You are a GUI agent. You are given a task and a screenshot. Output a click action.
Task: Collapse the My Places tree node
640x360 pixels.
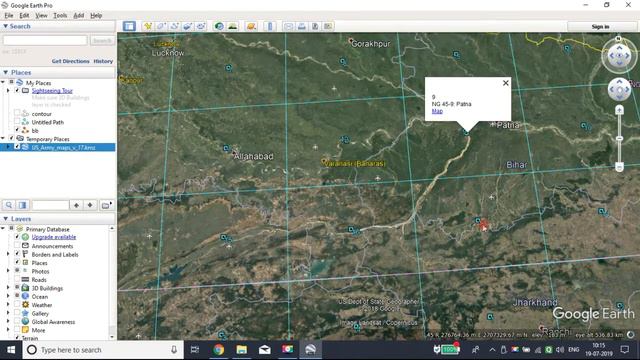pos(3,82)
